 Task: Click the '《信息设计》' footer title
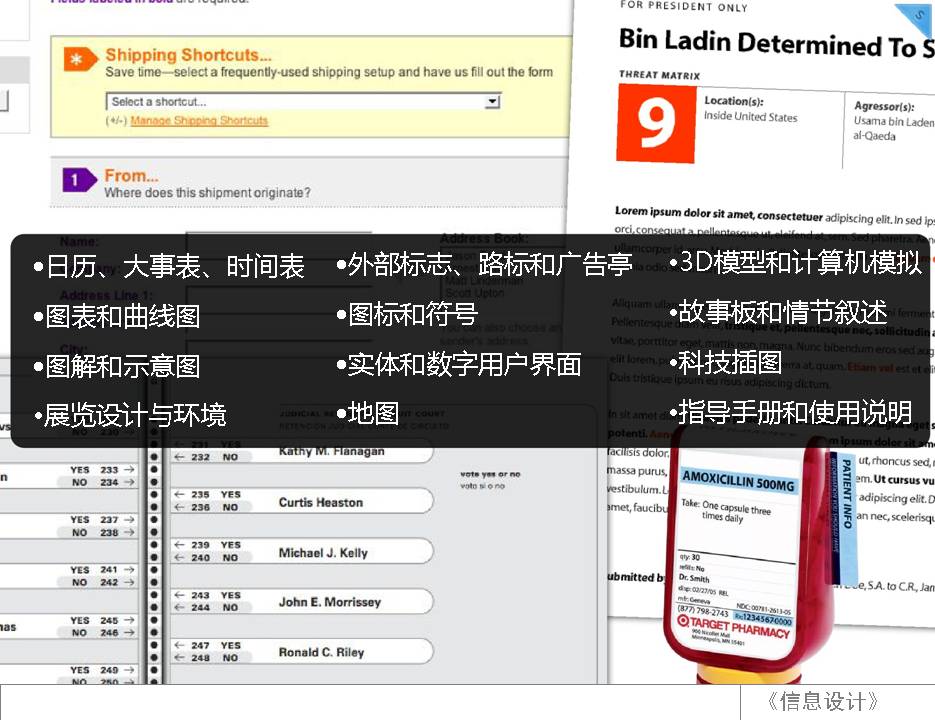tap(823, 701)
